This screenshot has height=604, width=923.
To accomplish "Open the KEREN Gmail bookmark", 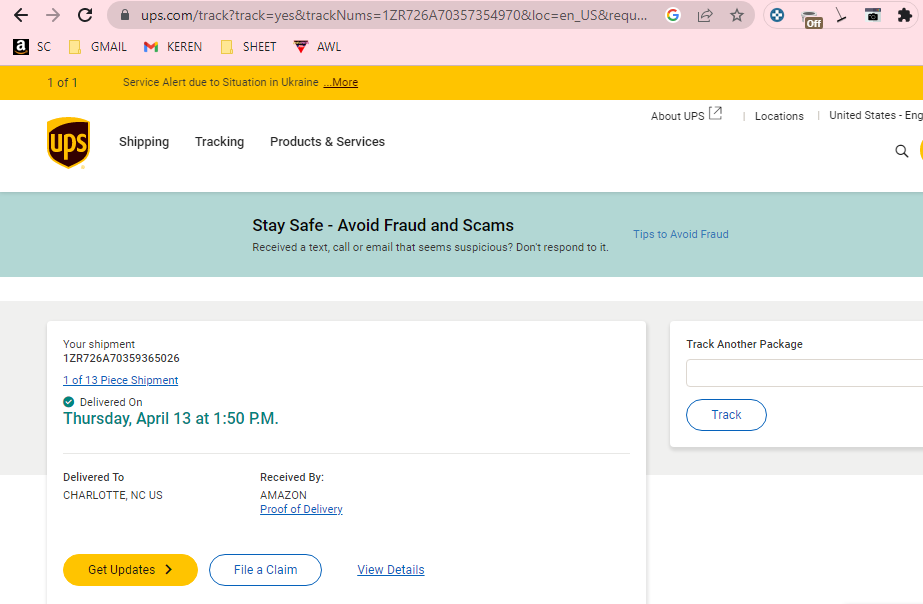I will click(x=173, y=47).
